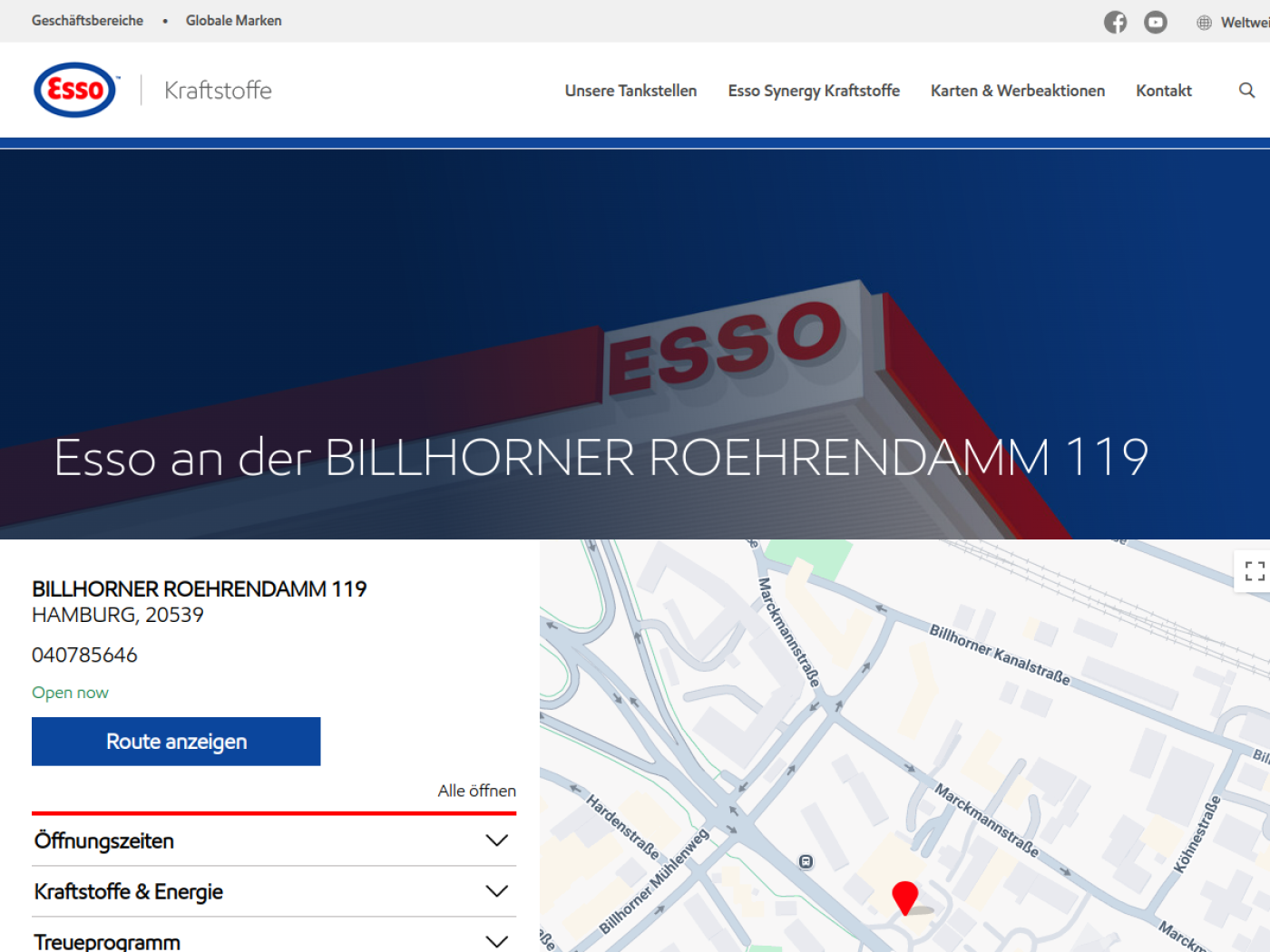Click the globe icon next to Weltweit
1270x952 pixels.
click(1204, 23)
